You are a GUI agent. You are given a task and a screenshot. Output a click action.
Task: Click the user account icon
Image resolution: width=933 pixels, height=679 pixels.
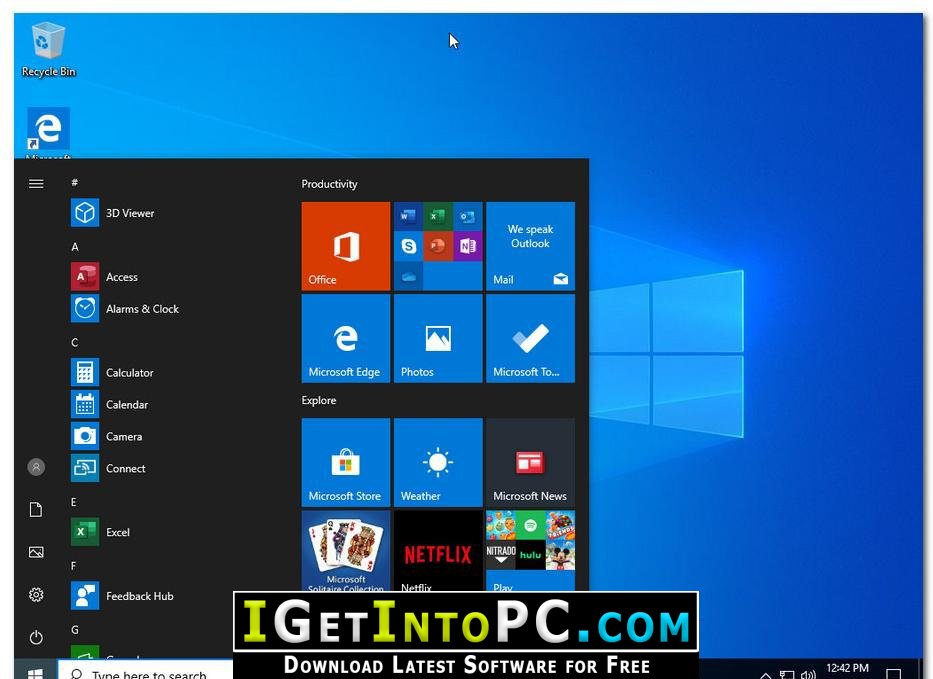click(x=36, y=467)
